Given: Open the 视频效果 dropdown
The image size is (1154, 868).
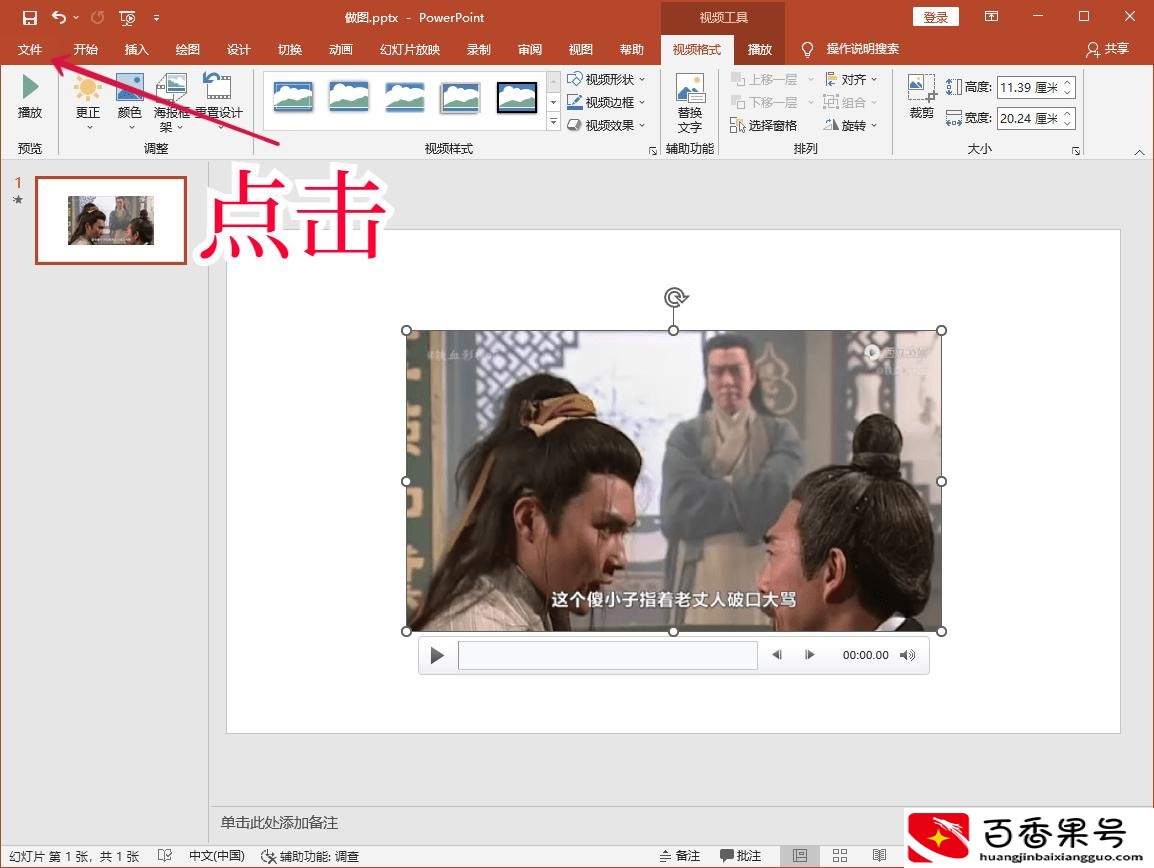Looking at the screenshot, I should (606, 125).
